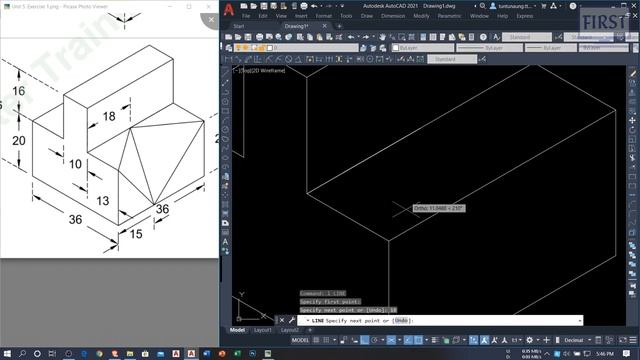
Task: Click the clock showing 5:46 PM
Action: click(604, 353)
